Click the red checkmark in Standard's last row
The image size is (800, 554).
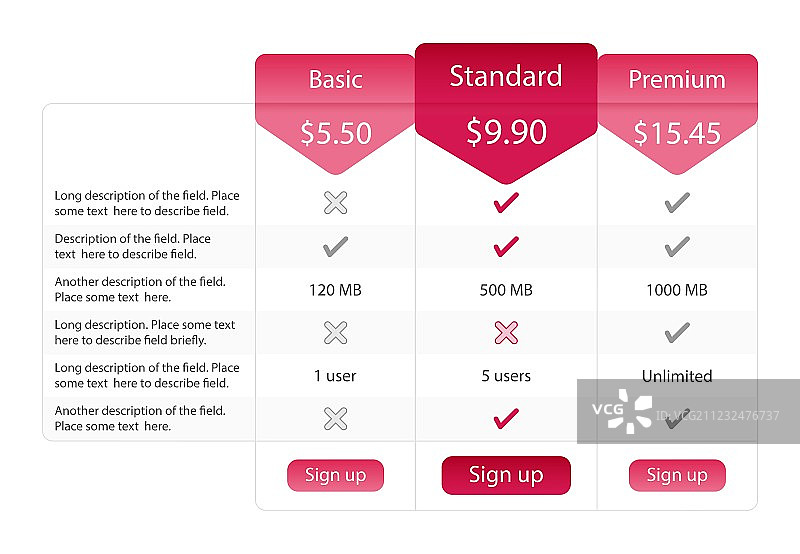506,419
